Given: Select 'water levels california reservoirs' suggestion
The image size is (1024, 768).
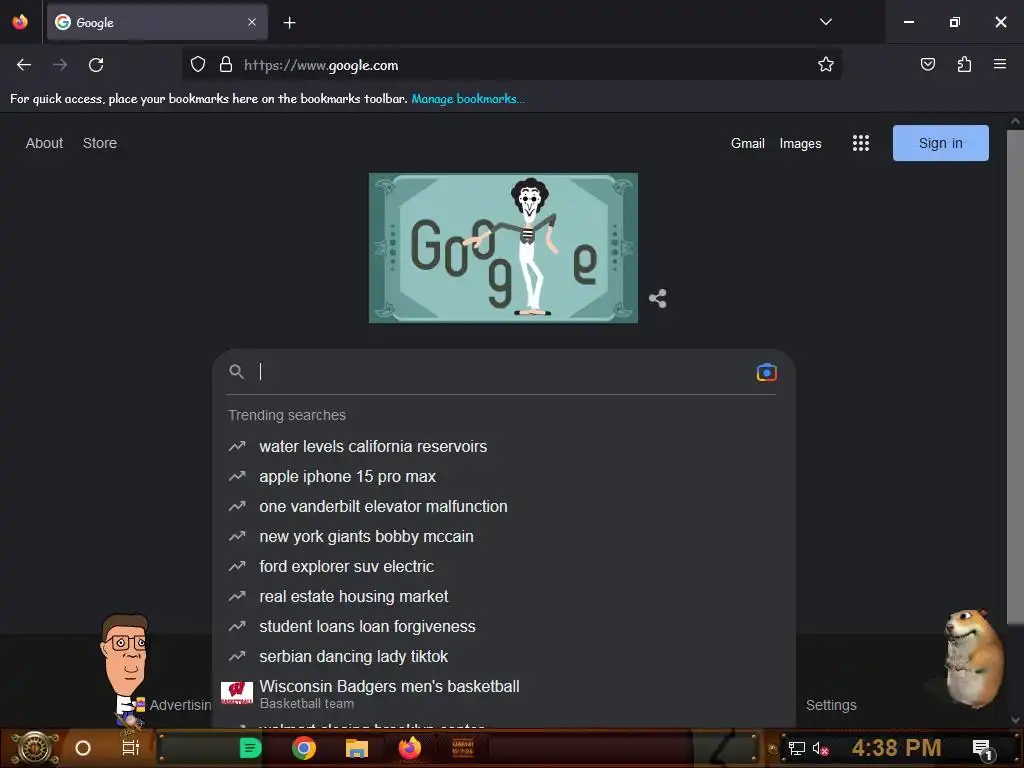Looking at the screenshot, I should click(504, 447).
